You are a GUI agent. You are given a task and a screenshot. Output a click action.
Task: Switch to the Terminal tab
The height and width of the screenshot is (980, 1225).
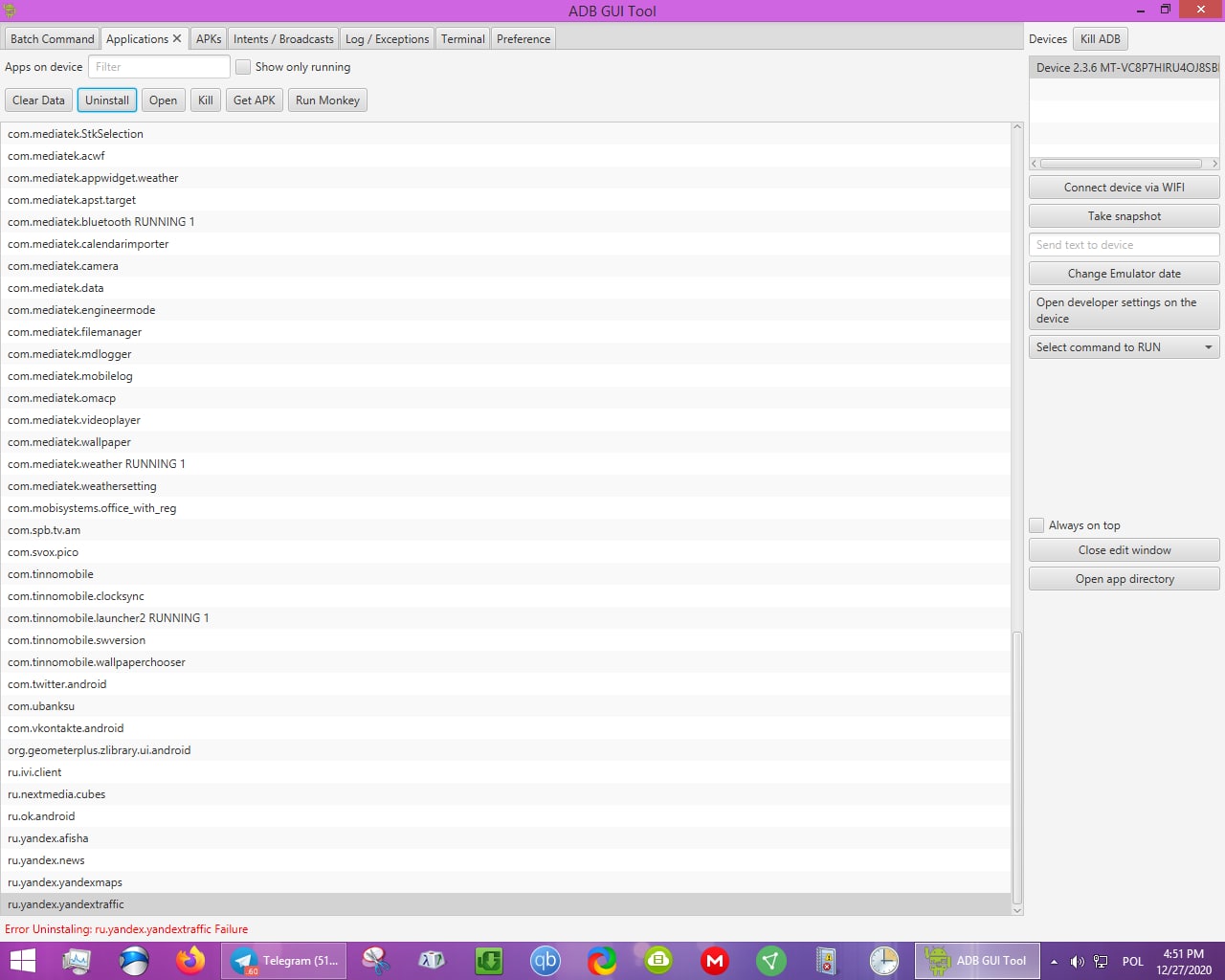pos(463,39)
